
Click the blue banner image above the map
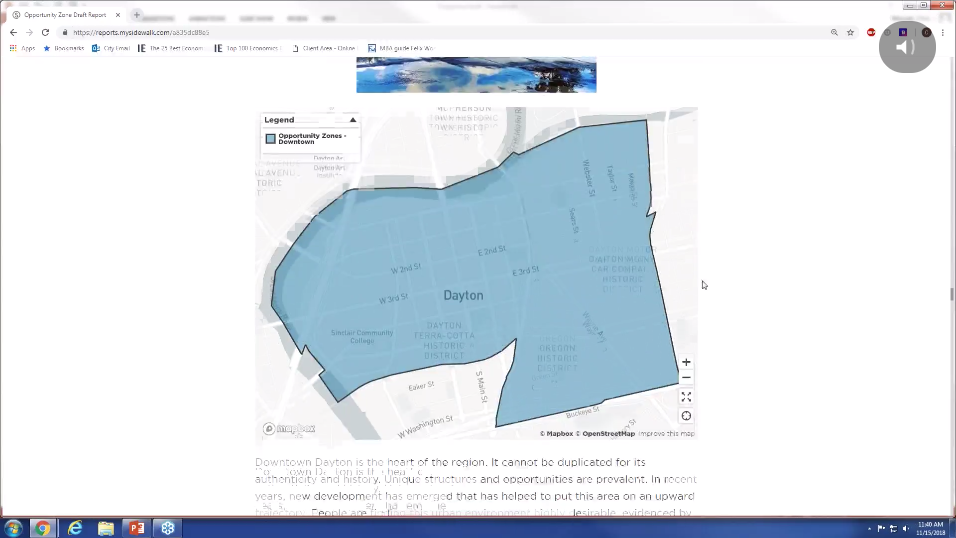476,75
